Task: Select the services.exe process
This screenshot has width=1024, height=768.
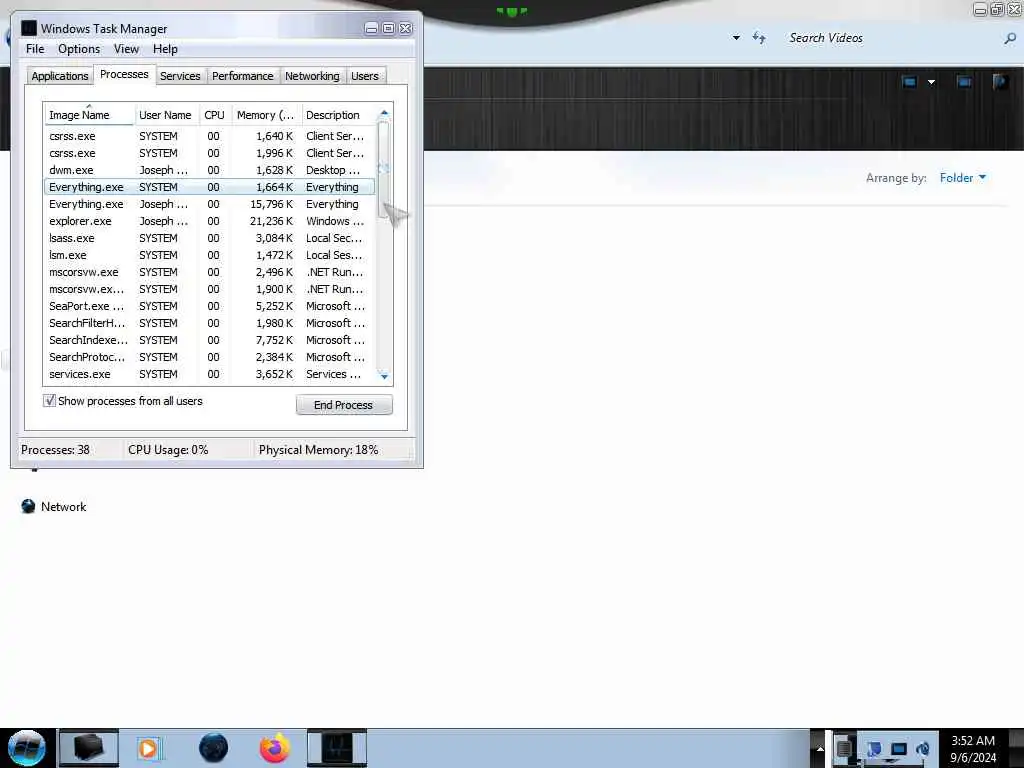Action: (209, 374)
